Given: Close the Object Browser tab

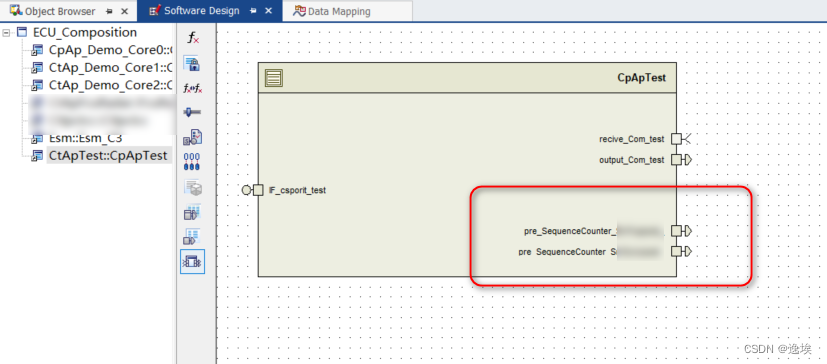Looking at the screenshot, I should pos(124,11).
